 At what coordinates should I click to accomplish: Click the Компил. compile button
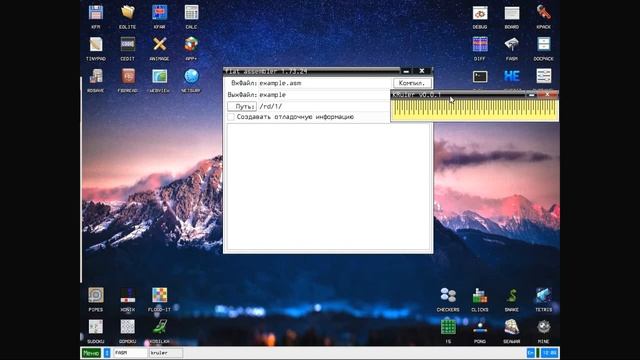[412, 83]
